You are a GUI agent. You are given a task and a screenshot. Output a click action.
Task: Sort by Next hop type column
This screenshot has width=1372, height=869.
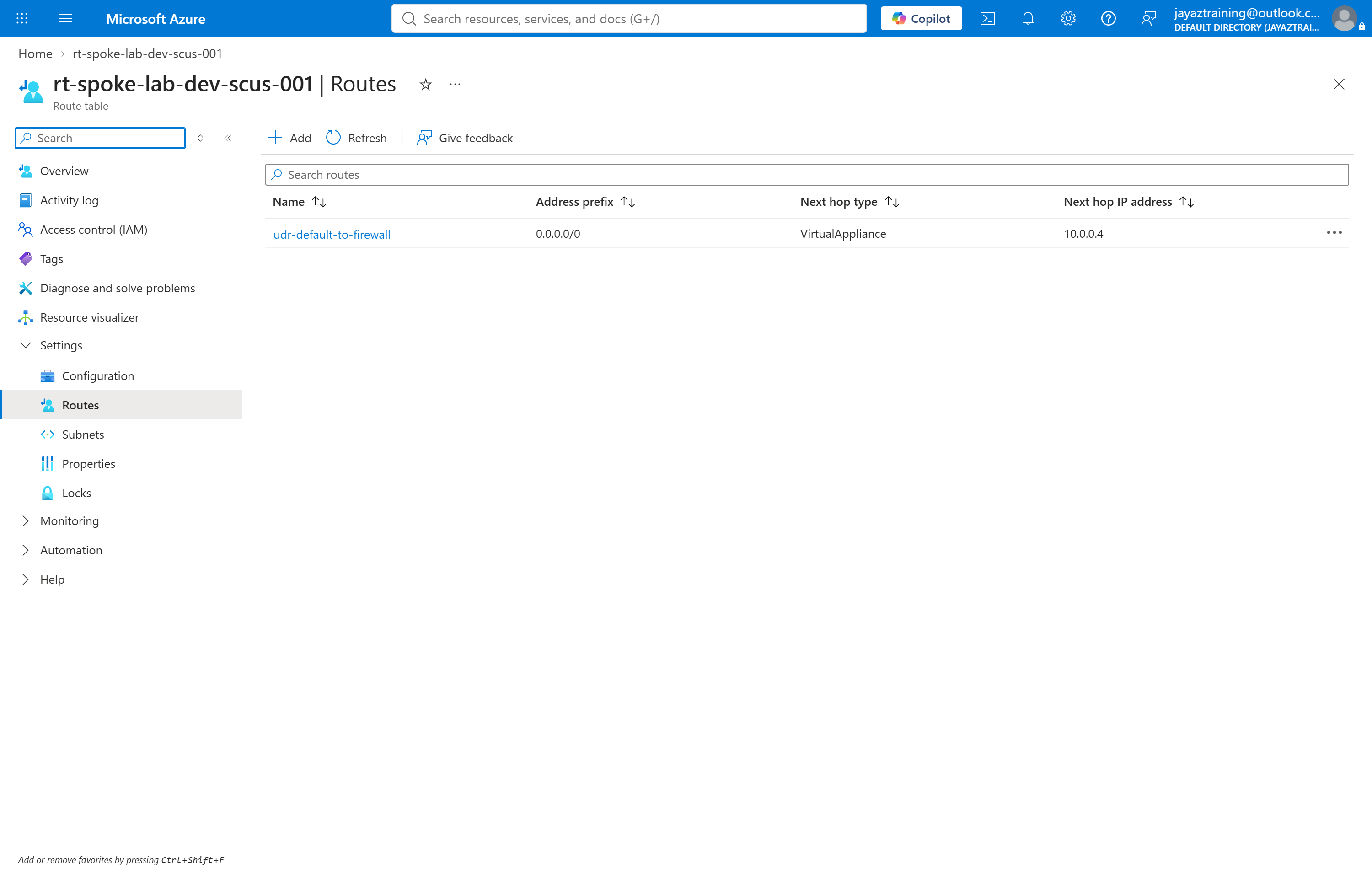[x=850, y=202]
